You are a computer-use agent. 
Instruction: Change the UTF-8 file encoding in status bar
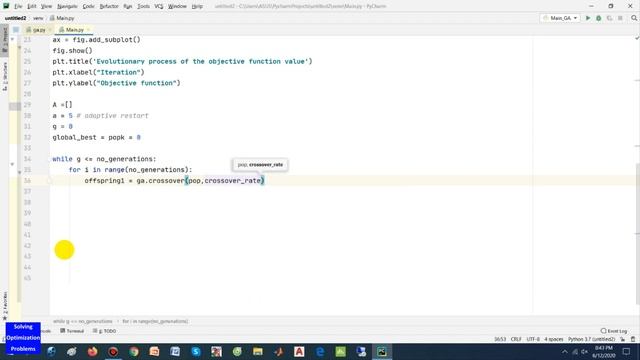pyautogui.click(x=533, y=339)
